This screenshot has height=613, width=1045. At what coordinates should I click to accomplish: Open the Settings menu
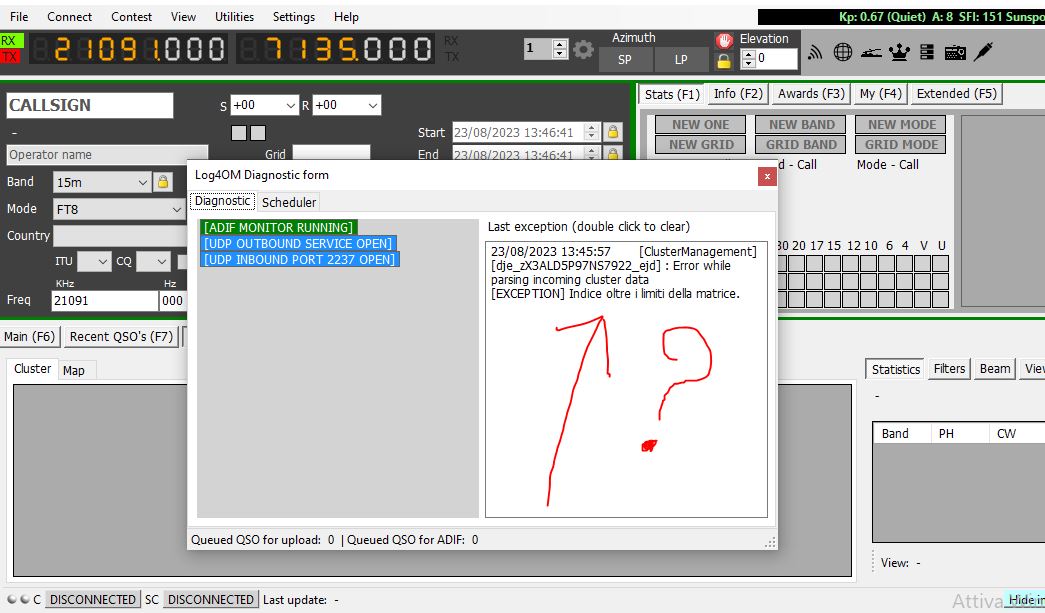[x=294, y=17]
